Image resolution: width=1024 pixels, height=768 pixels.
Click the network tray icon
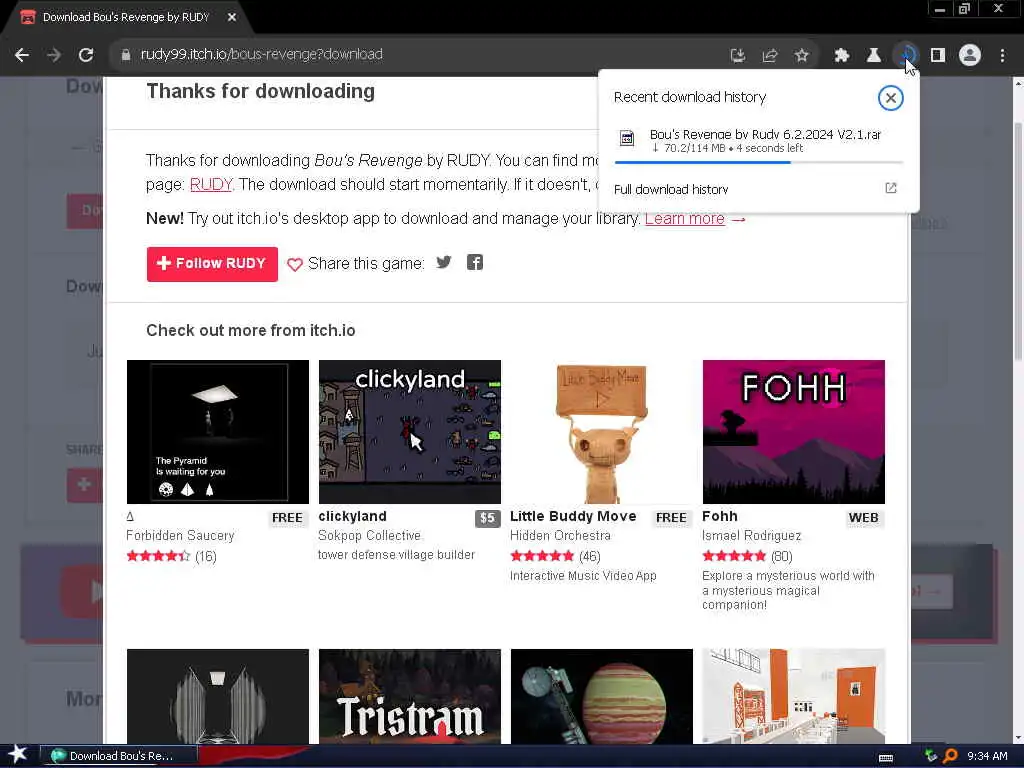coord(931,756)
